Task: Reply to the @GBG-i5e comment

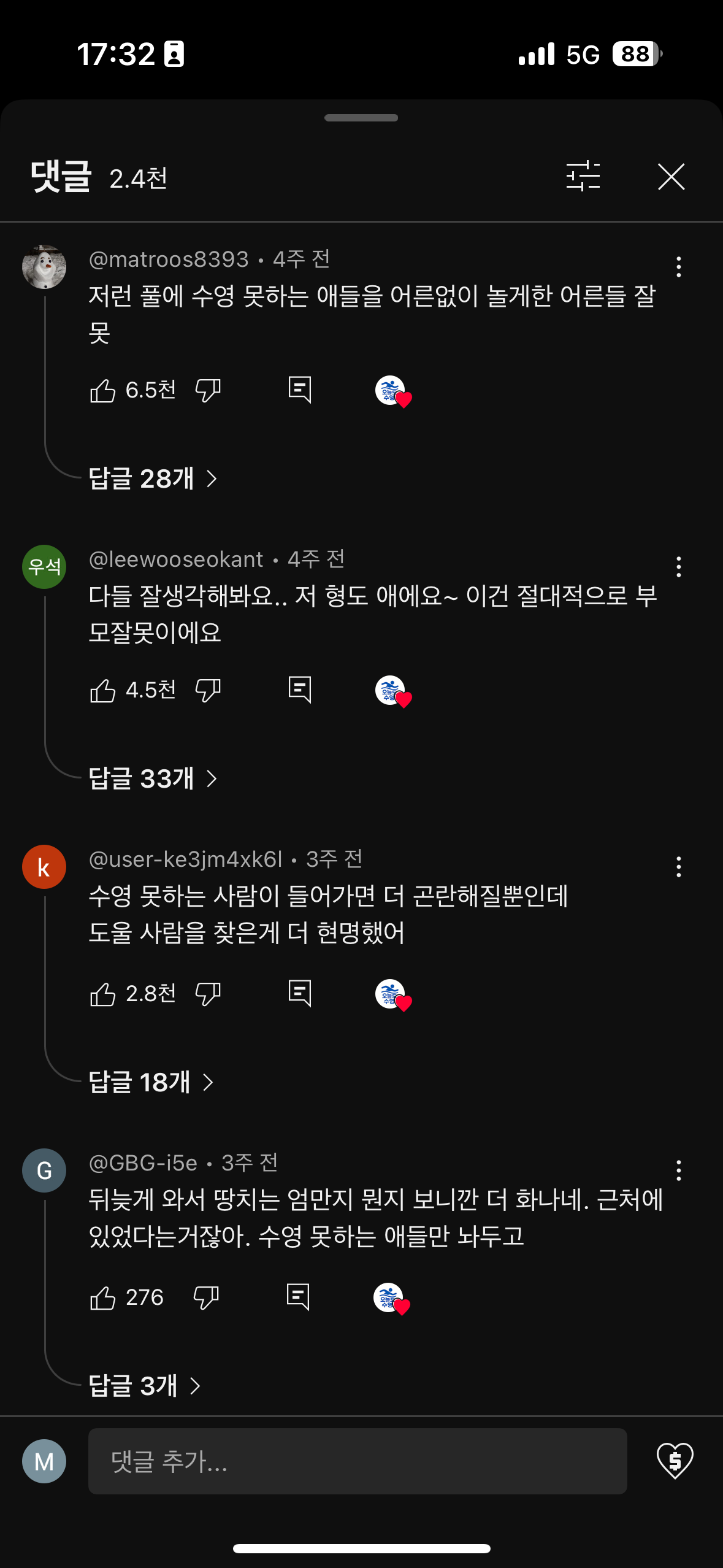Action: [298, 1297]
